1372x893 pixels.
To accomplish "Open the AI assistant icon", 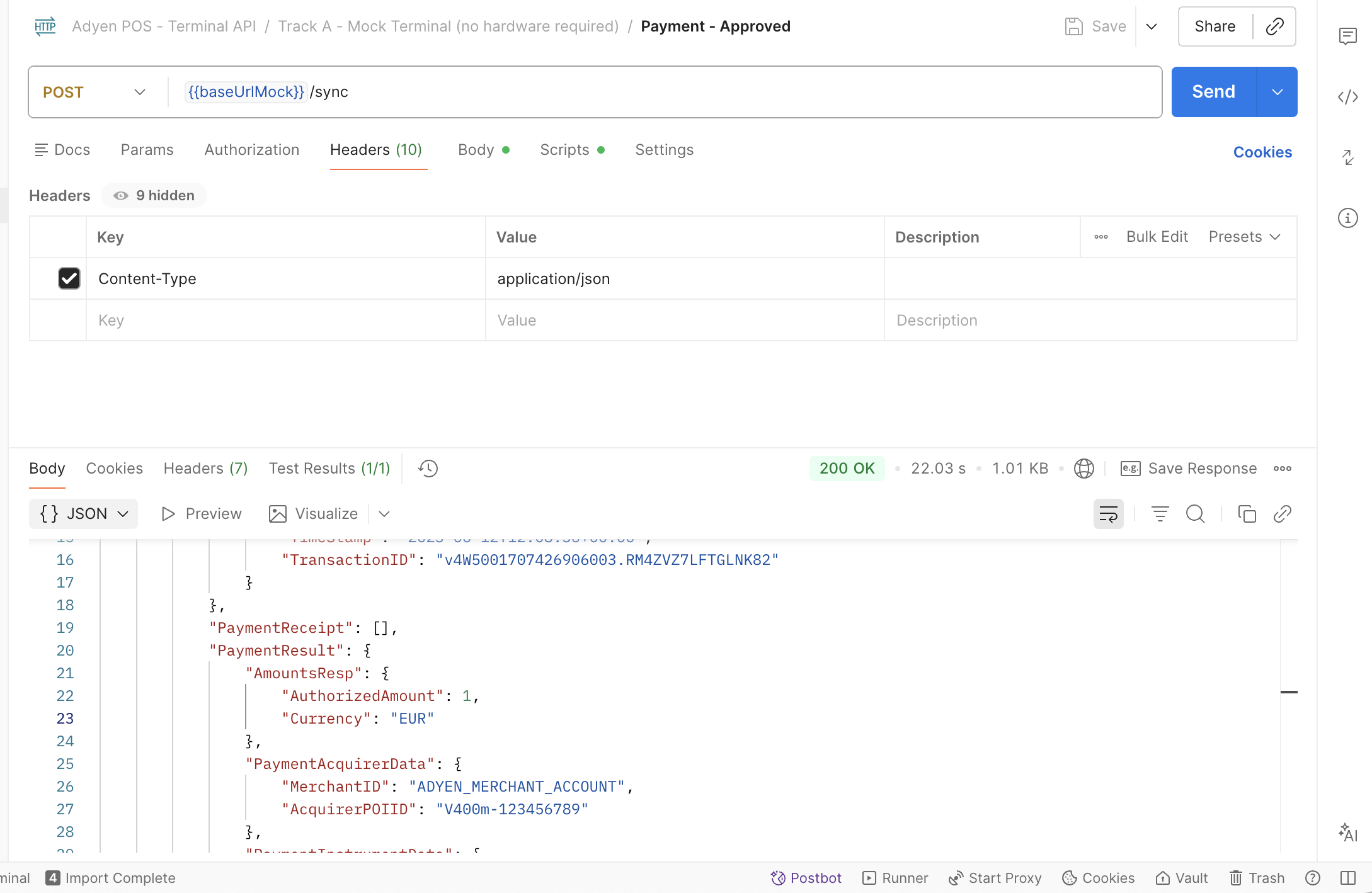I will pos(1347,833).
